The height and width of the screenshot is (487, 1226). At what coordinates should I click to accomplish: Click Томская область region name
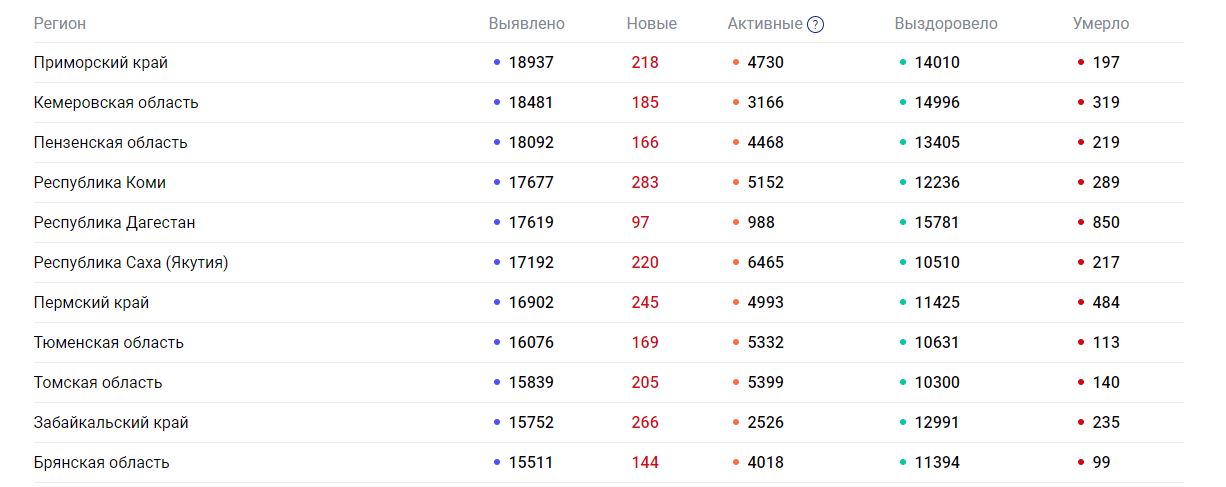98,383
